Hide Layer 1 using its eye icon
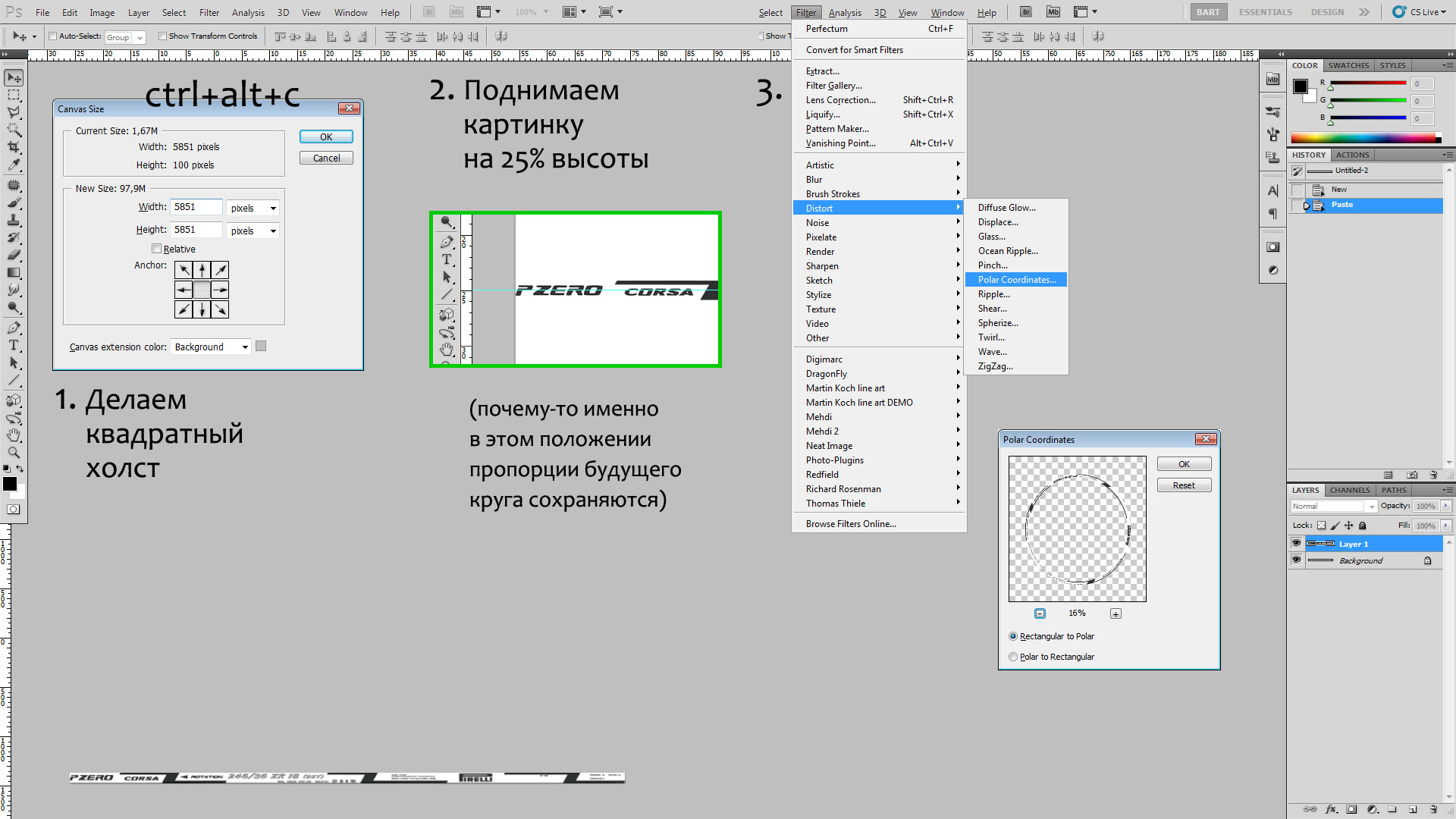 1296,543
